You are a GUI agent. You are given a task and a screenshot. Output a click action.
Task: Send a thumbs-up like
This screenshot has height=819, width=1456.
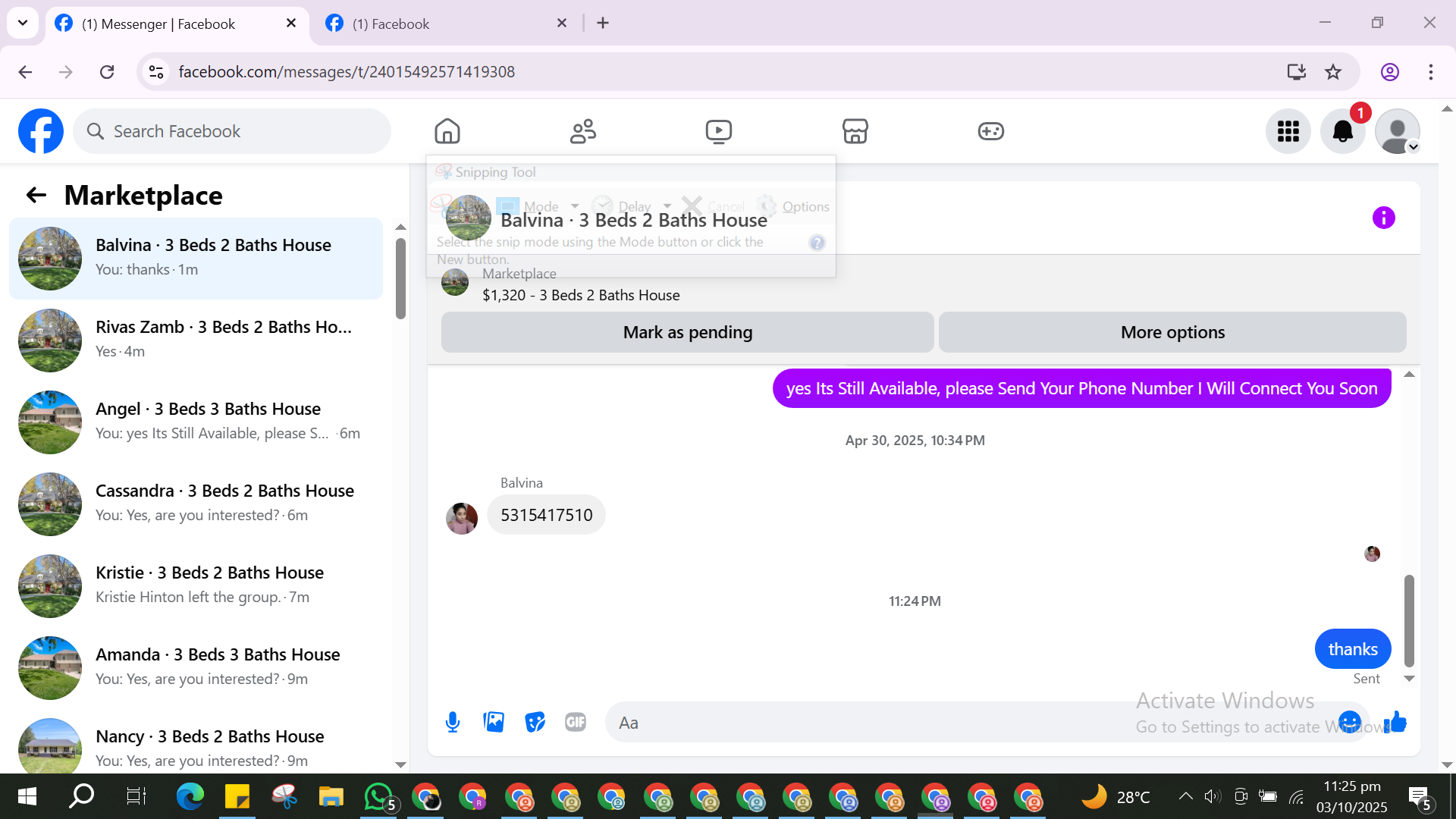point(1395,722)
